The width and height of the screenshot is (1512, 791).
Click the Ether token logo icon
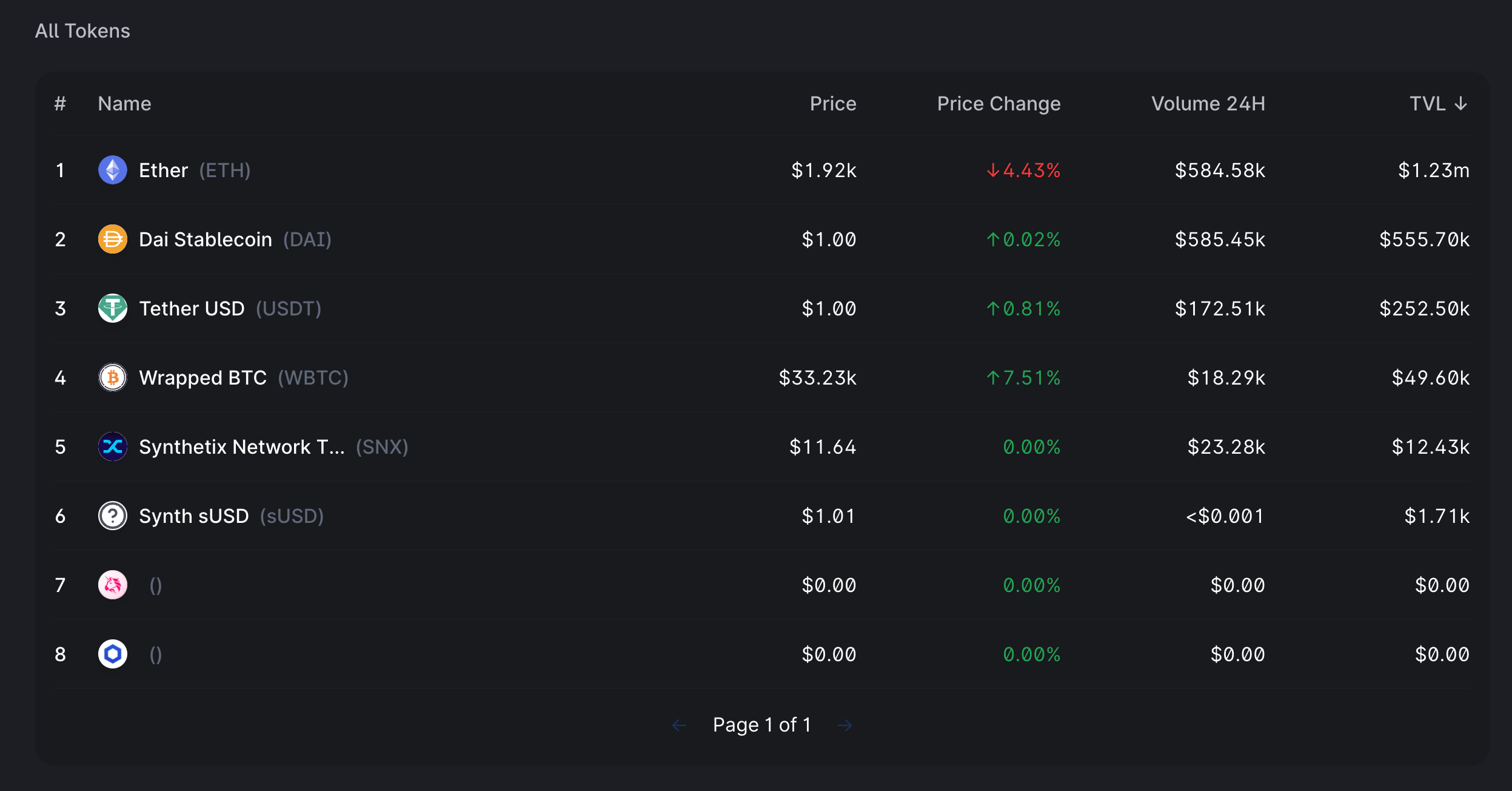point(113,170)
